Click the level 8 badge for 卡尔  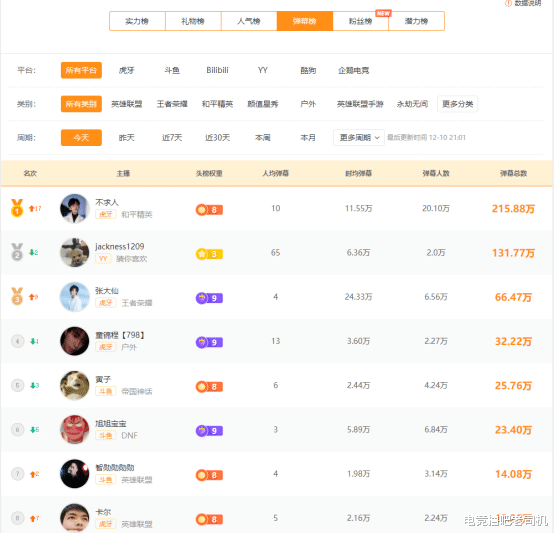(209, 519)
